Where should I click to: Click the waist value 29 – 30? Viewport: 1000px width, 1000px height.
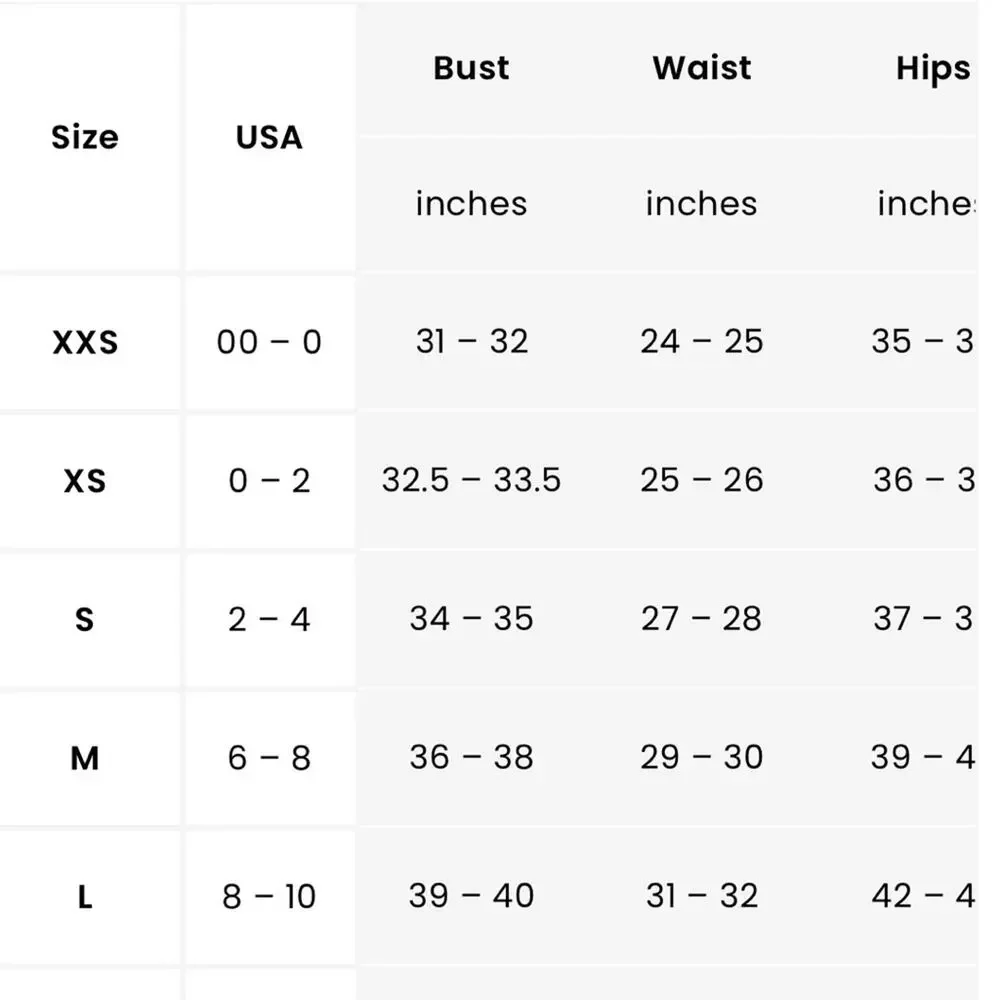(701, 758)
